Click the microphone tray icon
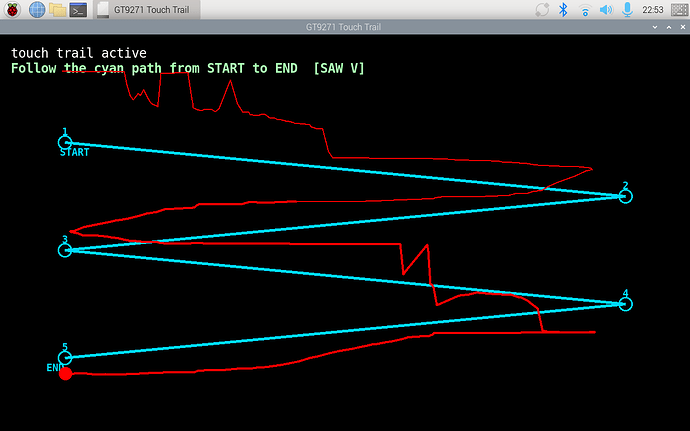This screenshot has height=431, width=690. point(628,10)
